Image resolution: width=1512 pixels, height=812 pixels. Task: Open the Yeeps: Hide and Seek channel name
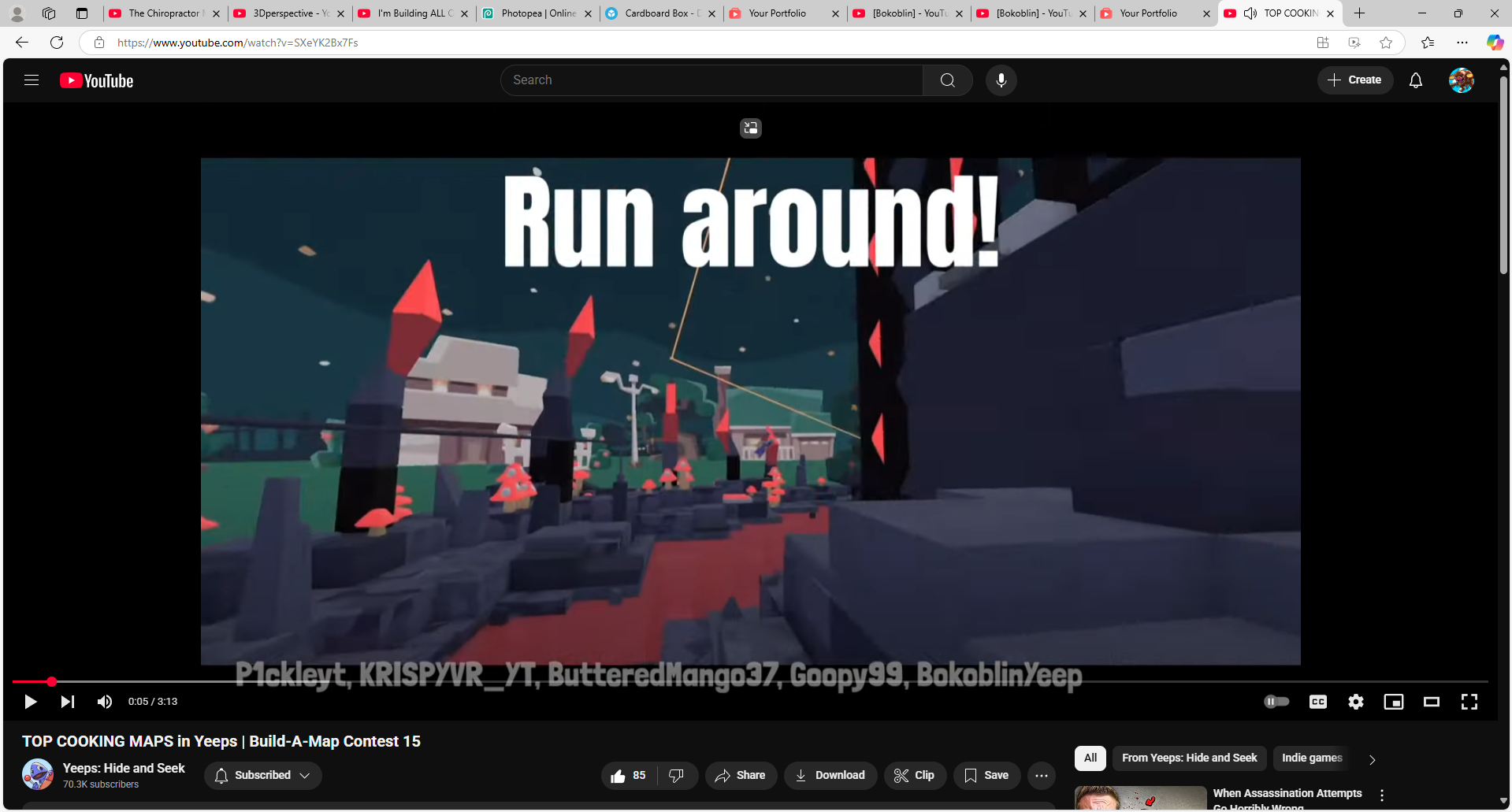(124, 769)
